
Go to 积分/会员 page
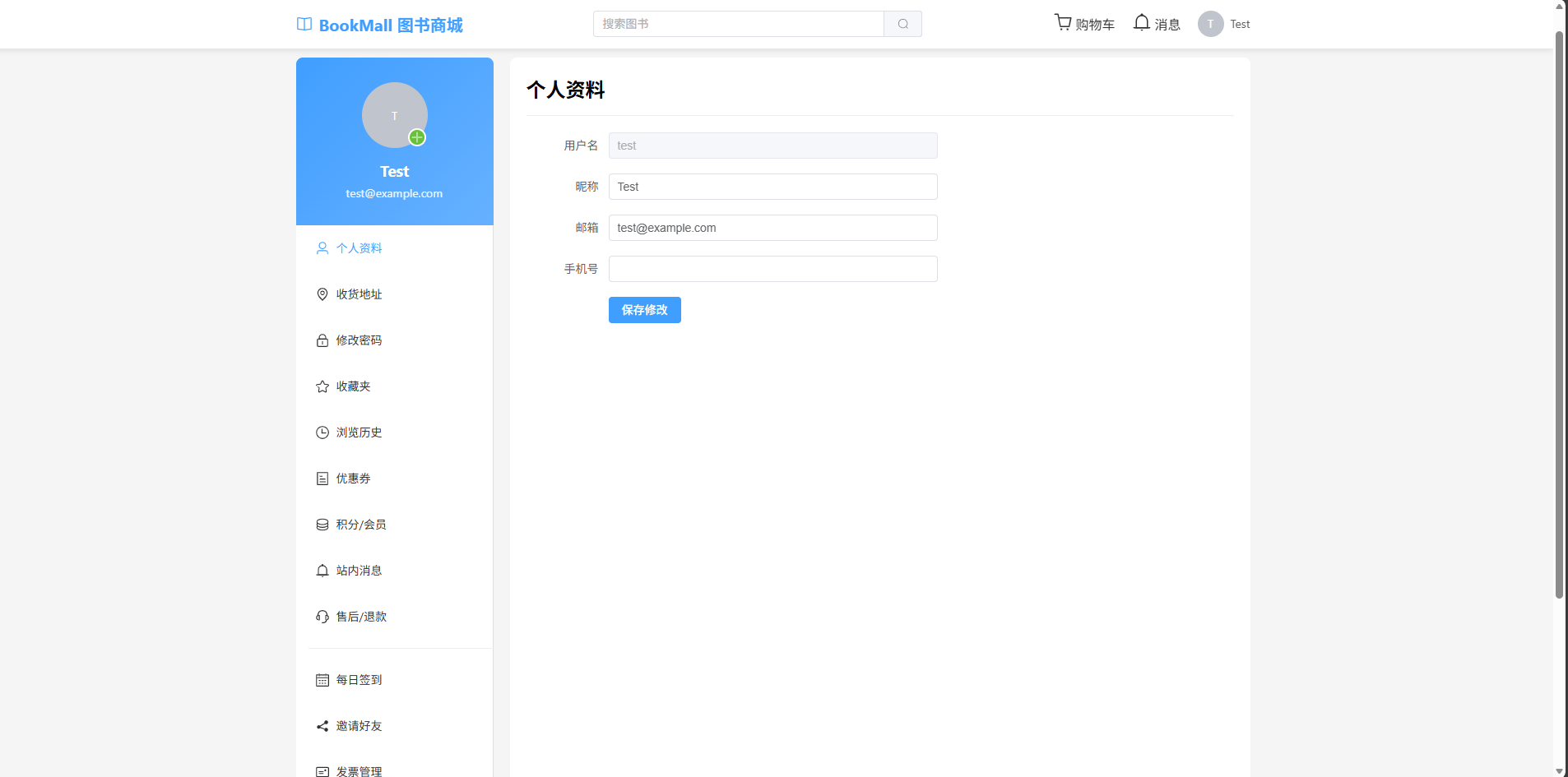coord(395,525)
